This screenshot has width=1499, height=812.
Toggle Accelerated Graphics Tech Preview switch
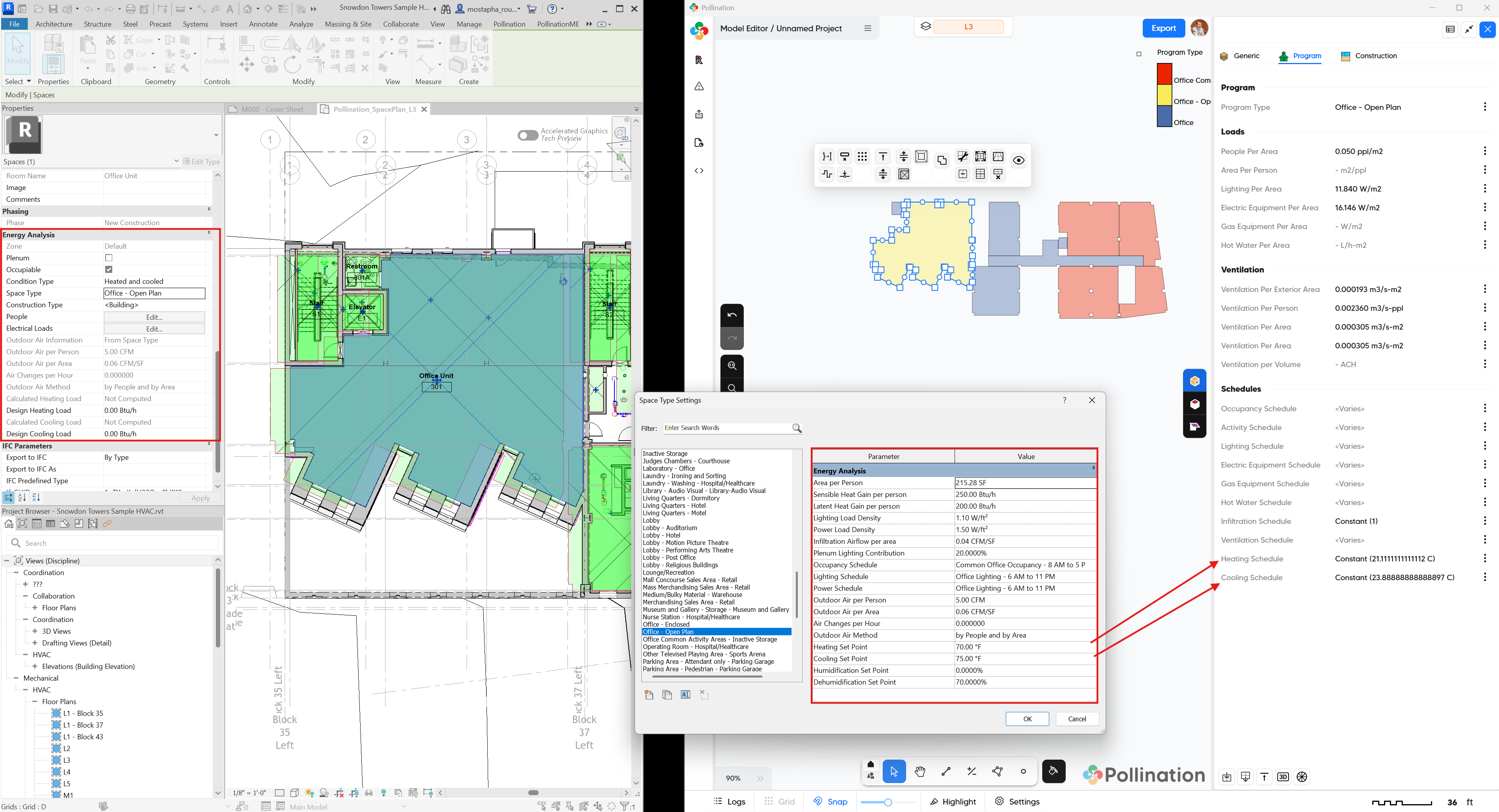click(x=528, y=135)
